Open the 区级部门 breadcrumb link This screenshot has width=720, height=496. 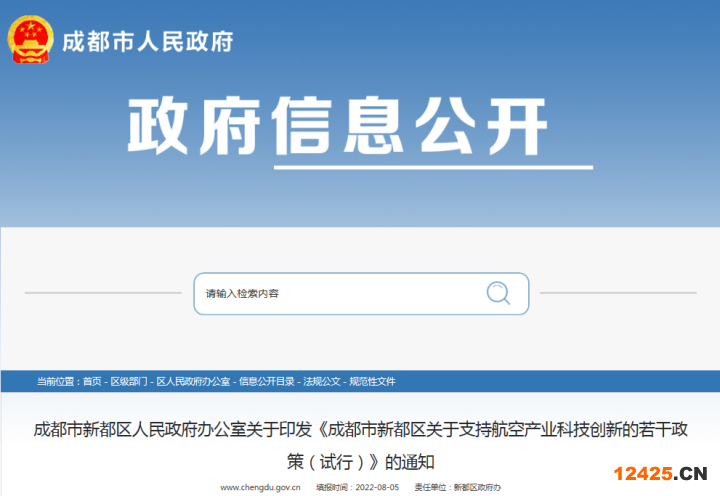pos(128,382)
